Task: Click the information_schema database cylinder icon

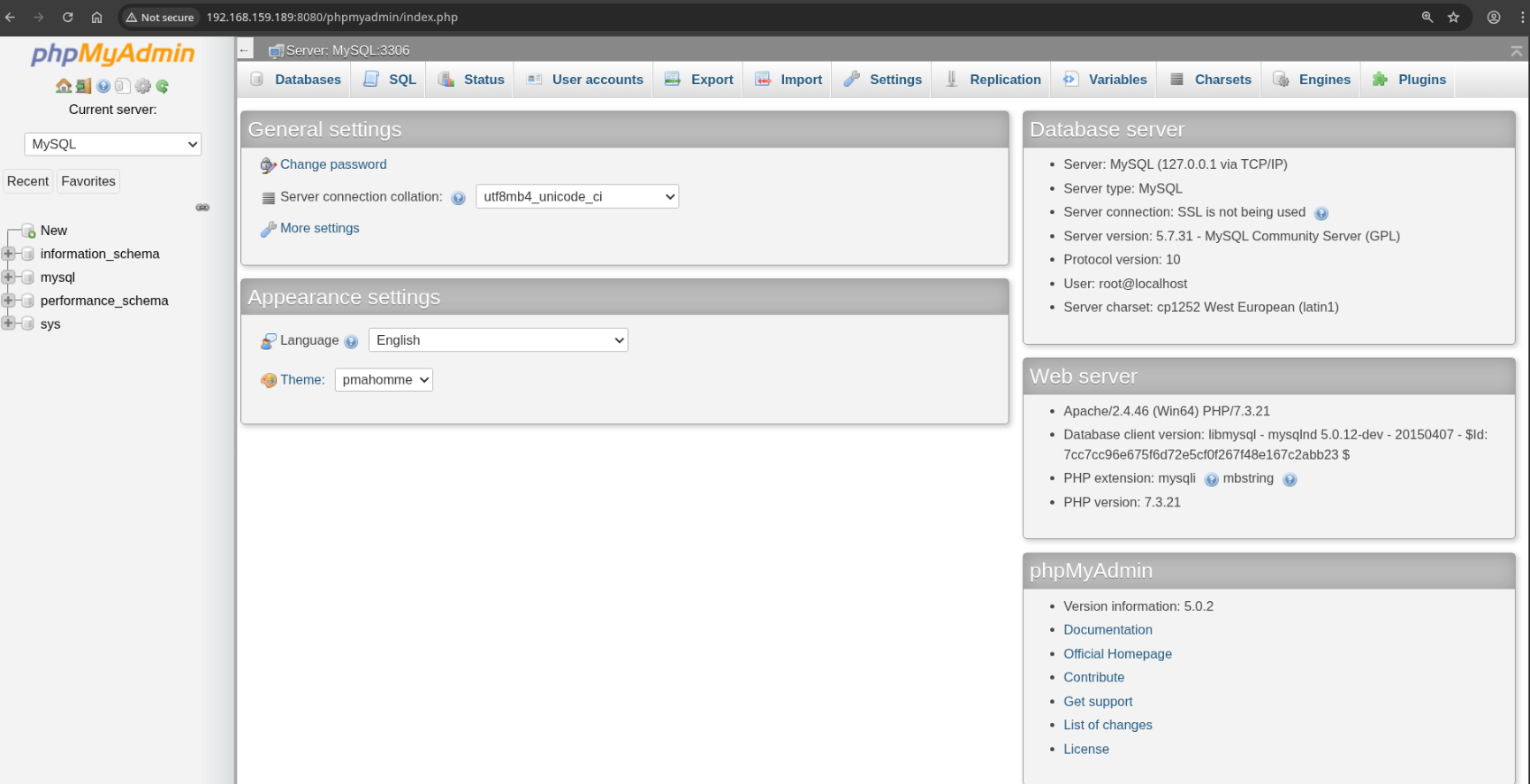Action: pyautogui.click(x=28, y=254)
